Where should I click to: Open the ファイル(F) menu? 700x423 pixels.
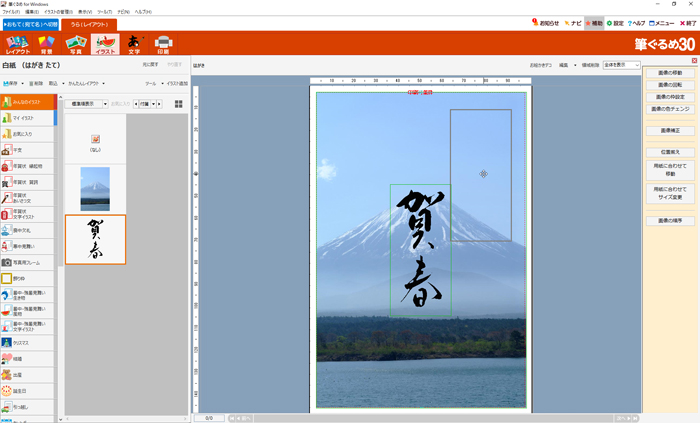coord(11,12)
